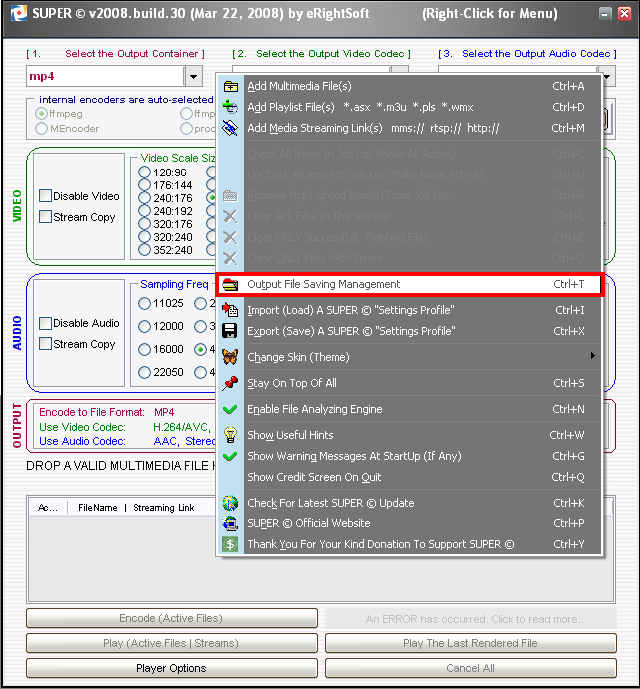Select video scale size 240:176
640x689 pixels.
(x=145, y=198)
